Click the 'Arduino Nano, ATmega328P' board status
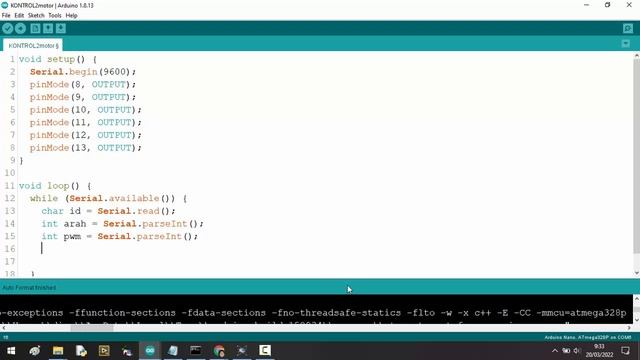 coord(588,338)
